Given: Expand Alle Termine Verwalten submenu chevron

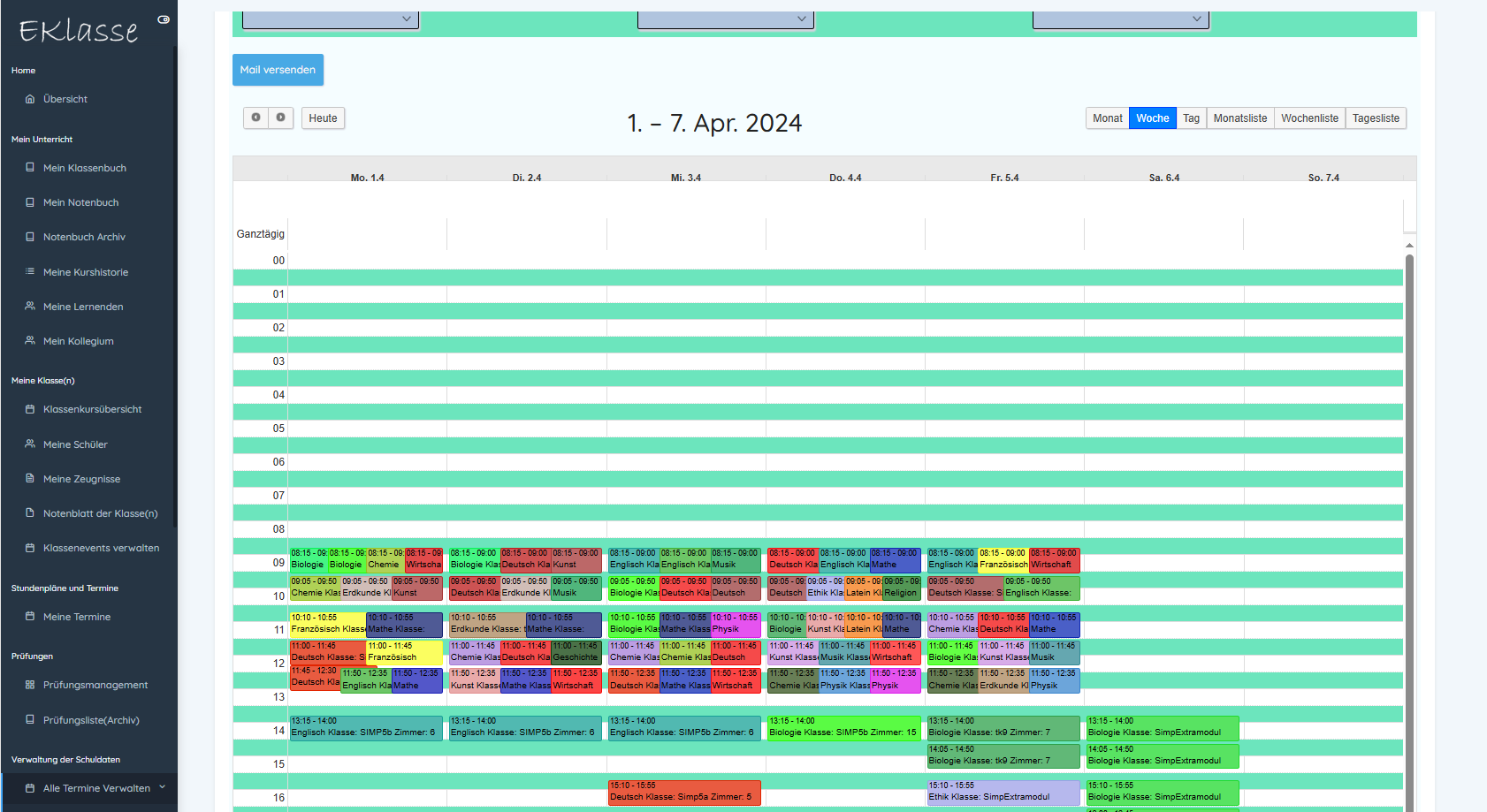Looking at the screenshot, I should 162,787.
